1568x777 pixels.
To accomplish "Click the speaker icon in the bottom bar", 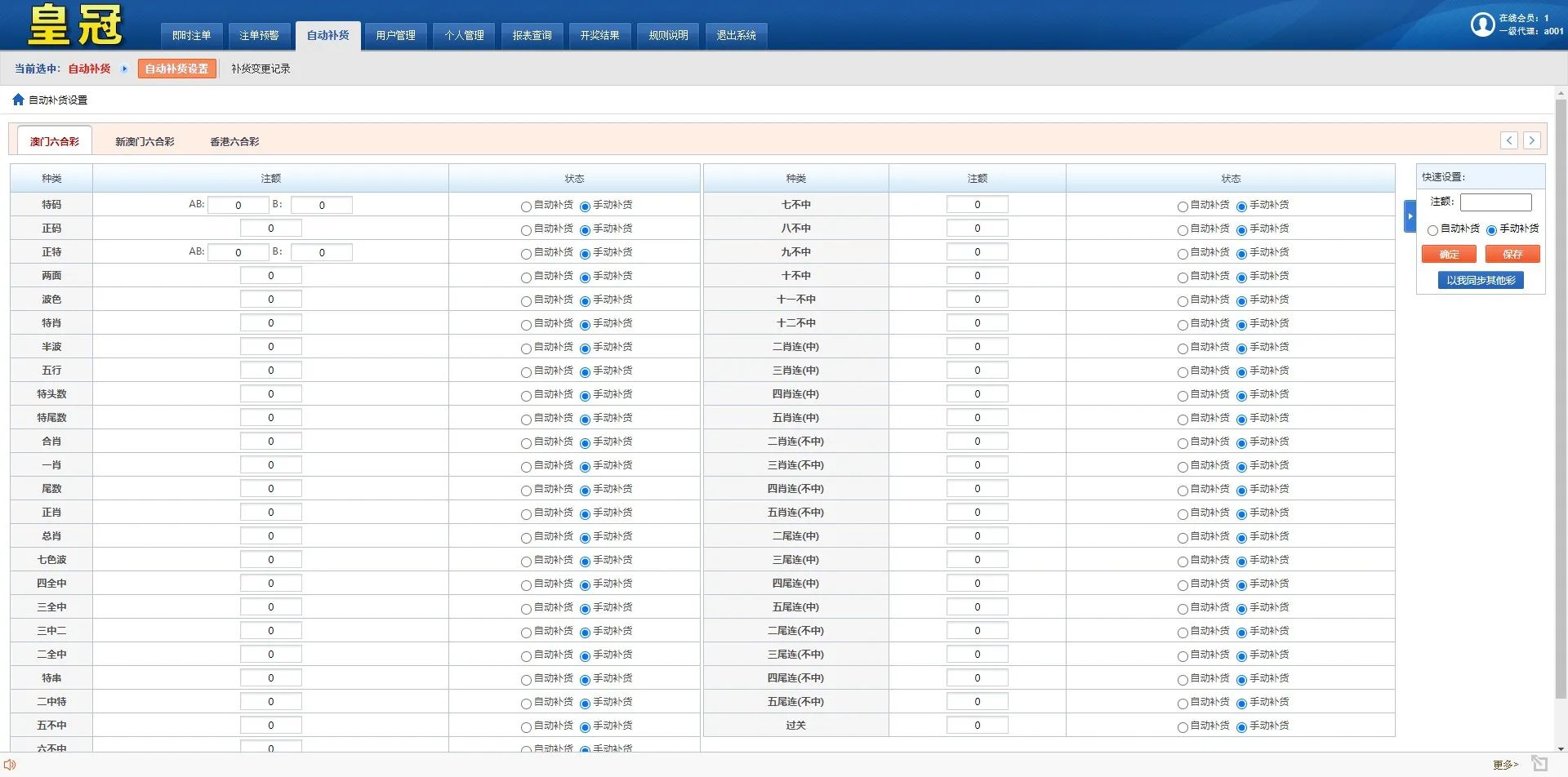I will pyautogui.click(x=10, y=765).
